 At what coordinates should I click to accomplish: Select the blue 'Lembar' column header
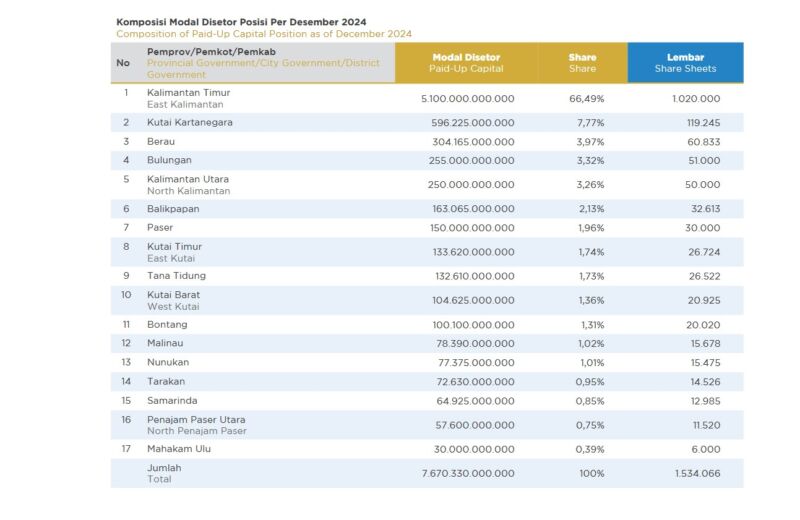(x=685, y=62)
